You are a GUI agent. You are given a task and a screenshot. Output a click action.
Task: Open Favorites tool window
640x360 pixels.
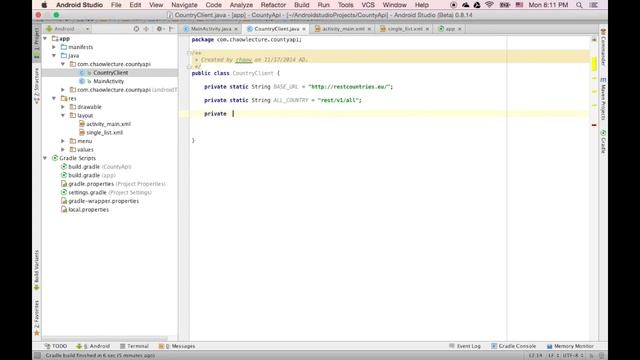coord(37,318)
